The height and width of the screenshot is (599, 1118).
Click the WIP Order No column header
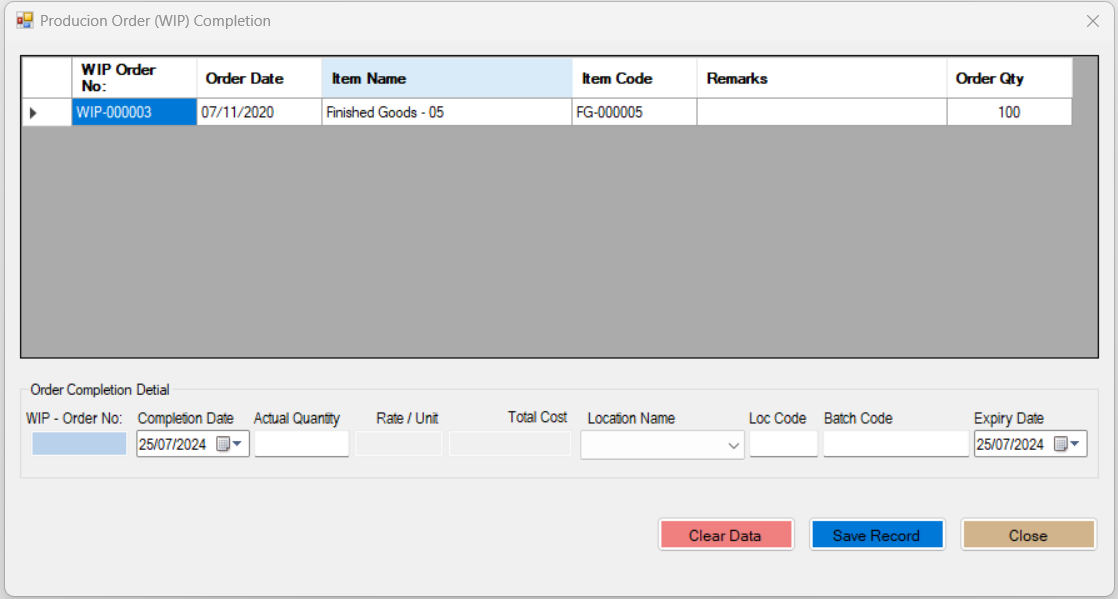[x=133, y=78]
